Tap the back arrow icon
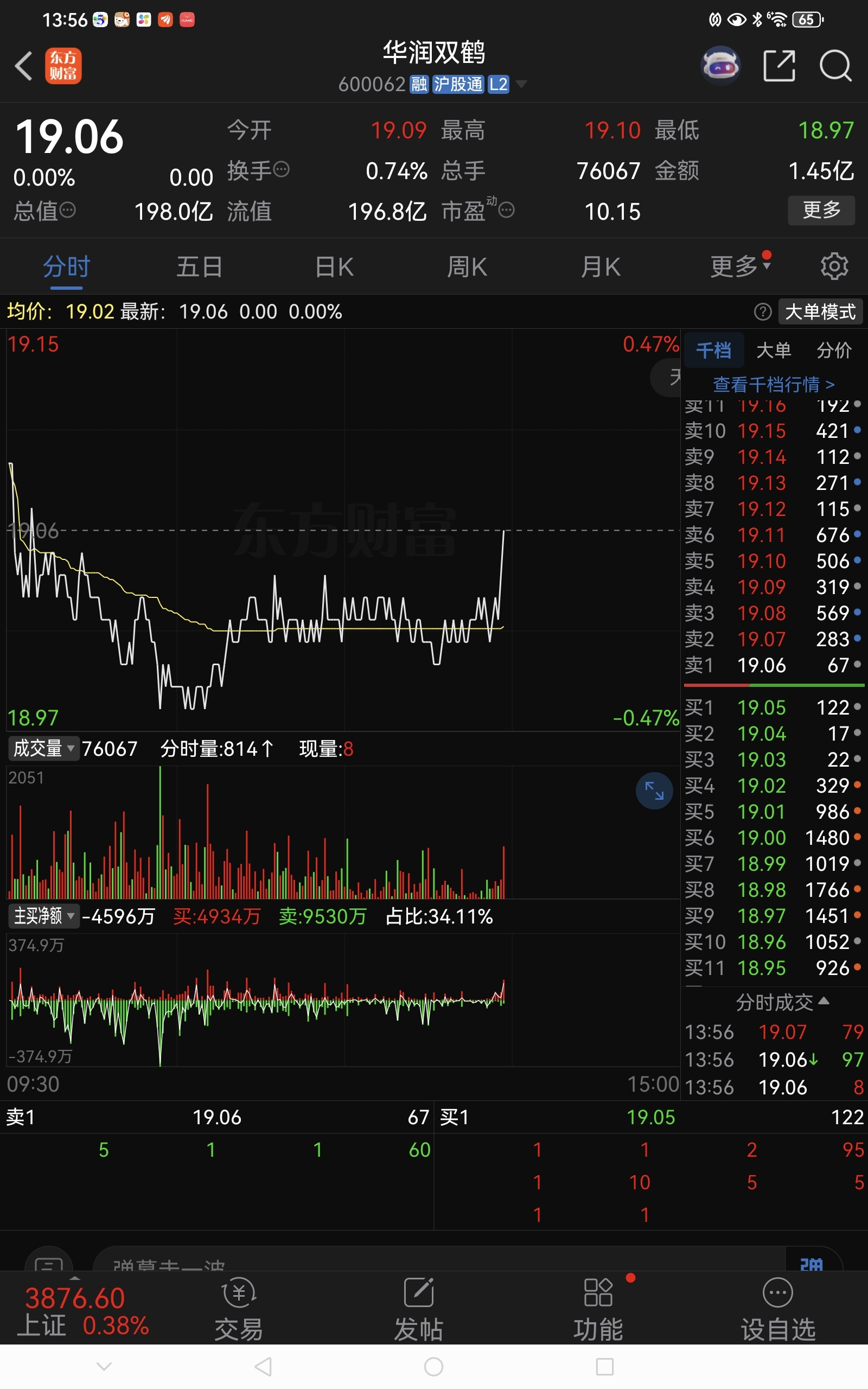The height and width of the screenshot is (1389, 868). (x=23, y=66)
